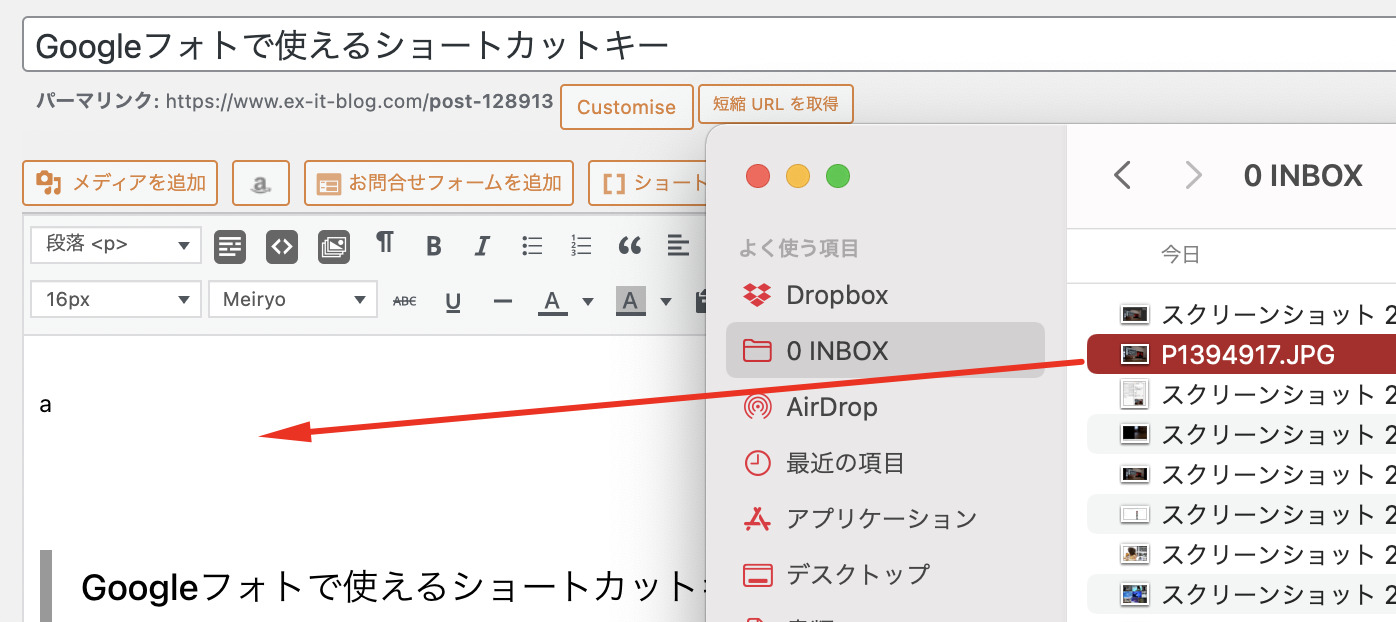1396x622 pixels.
Task: Apply the text color A swatch
Action: coord(553,301)
